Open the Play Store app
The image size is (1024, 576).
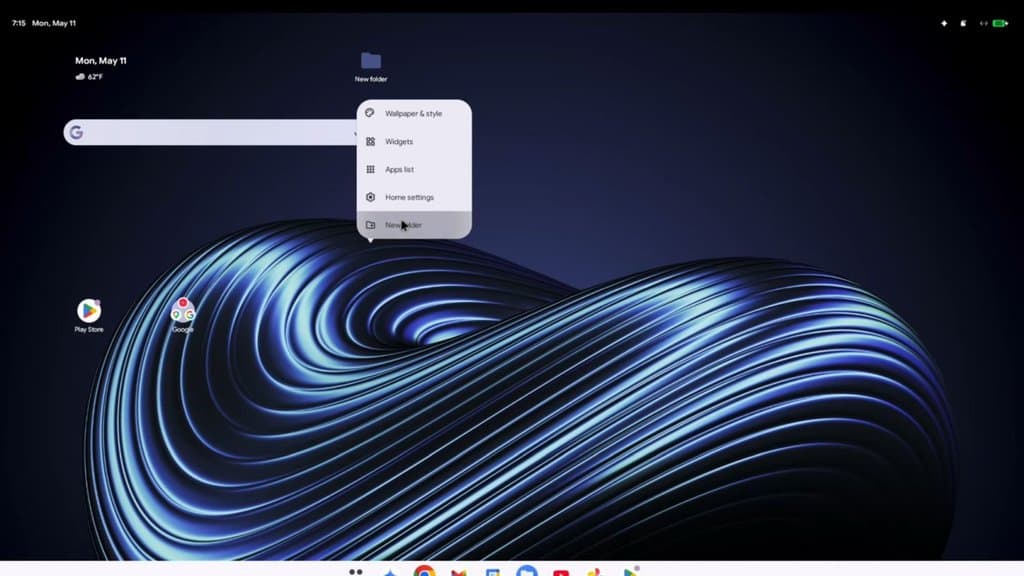point(89,311)
